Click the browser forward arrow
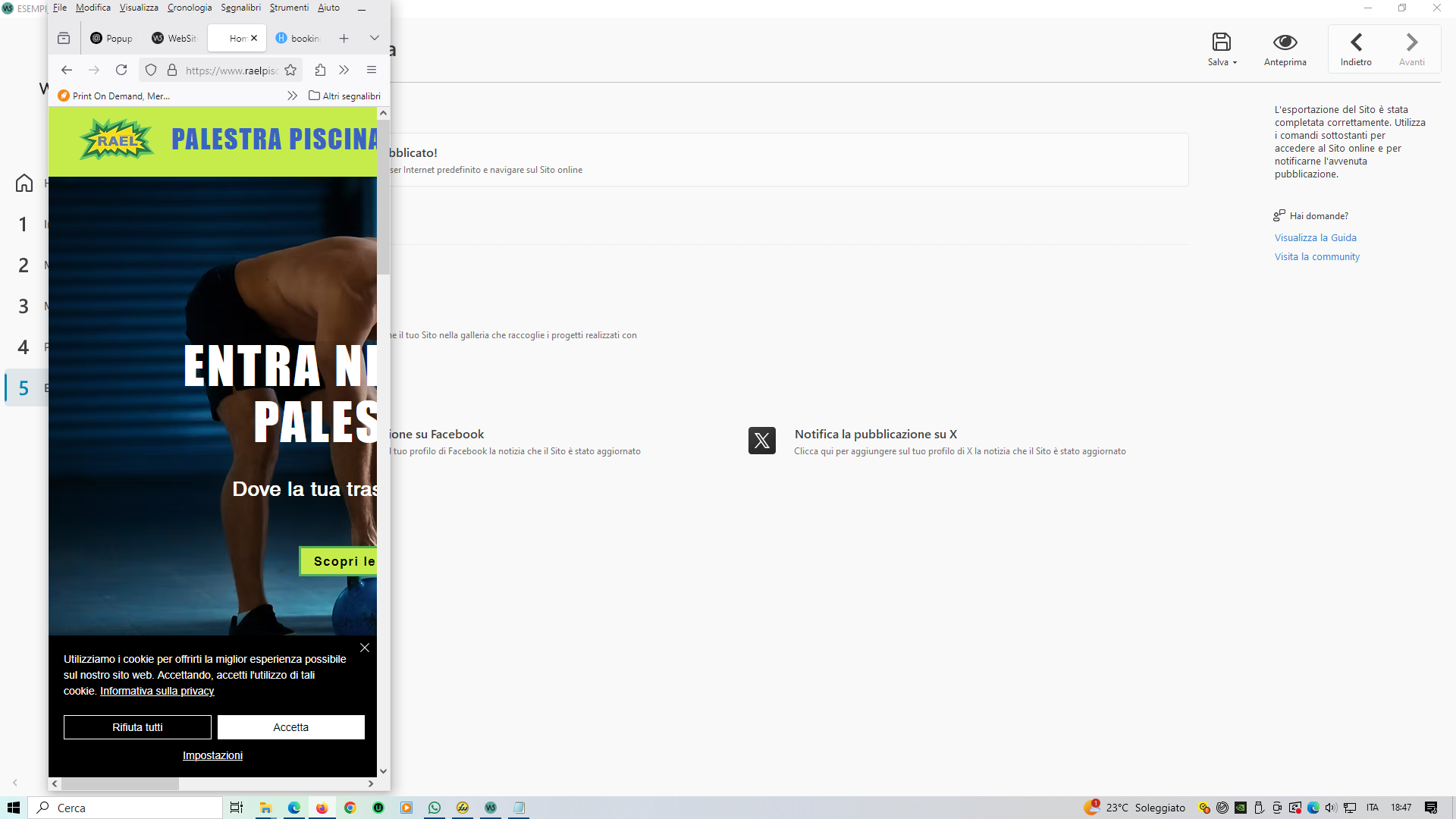Viewport: 1456px width, 819px height. (94, 70)
